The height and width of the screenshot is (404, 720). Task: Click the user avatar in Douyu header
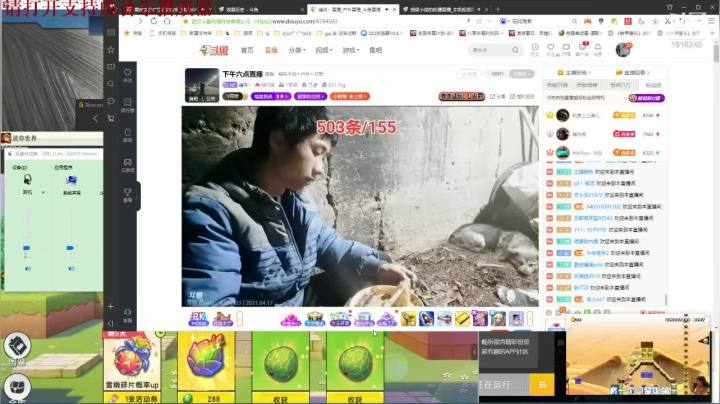point(623,49)
